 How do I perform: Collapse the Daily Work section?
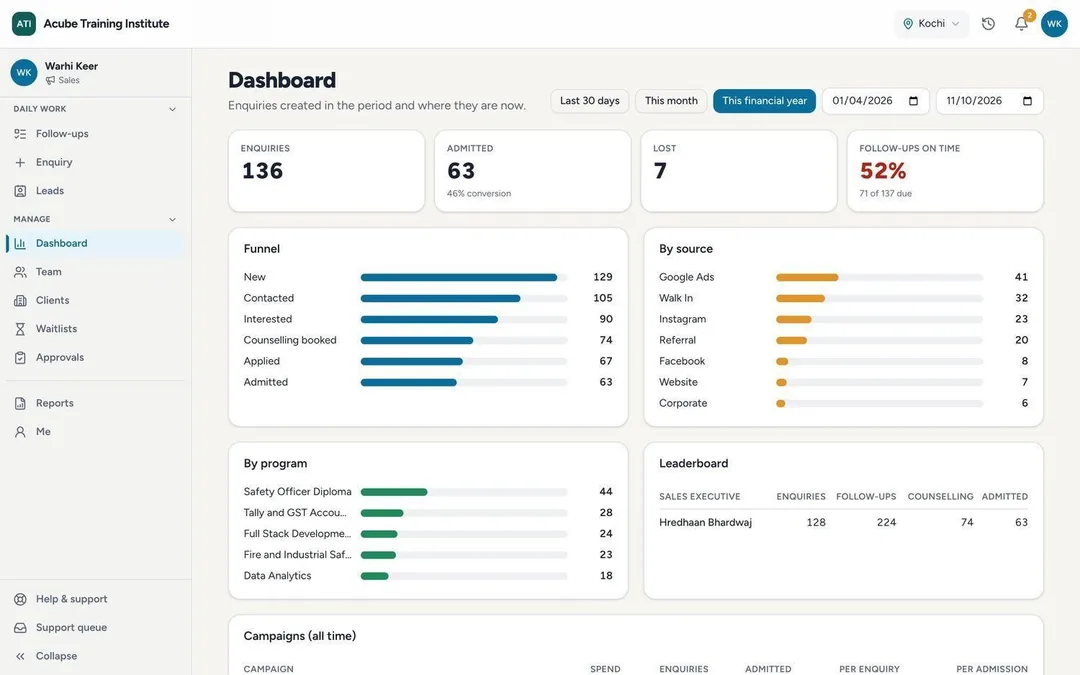[x=172, y=109]
